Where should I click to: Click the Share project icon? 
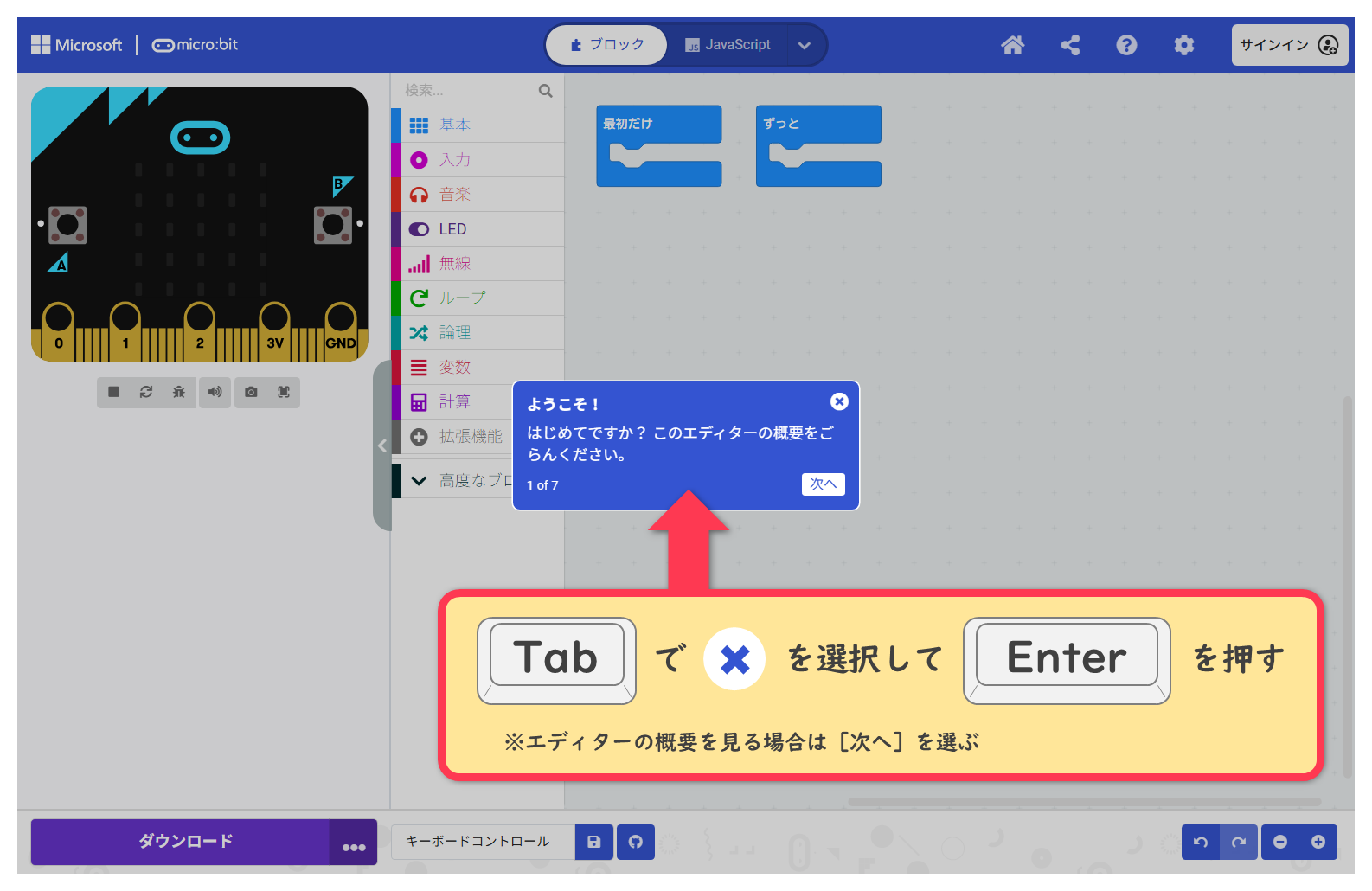(1070, 45)
